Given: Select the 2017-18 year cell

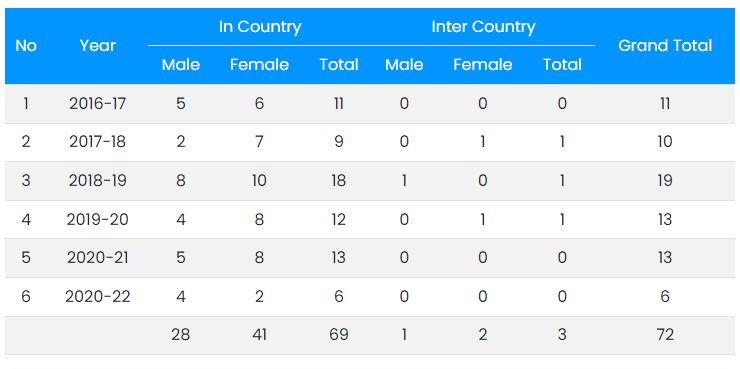Looking at the screenshot, I should tap(98, 142).
